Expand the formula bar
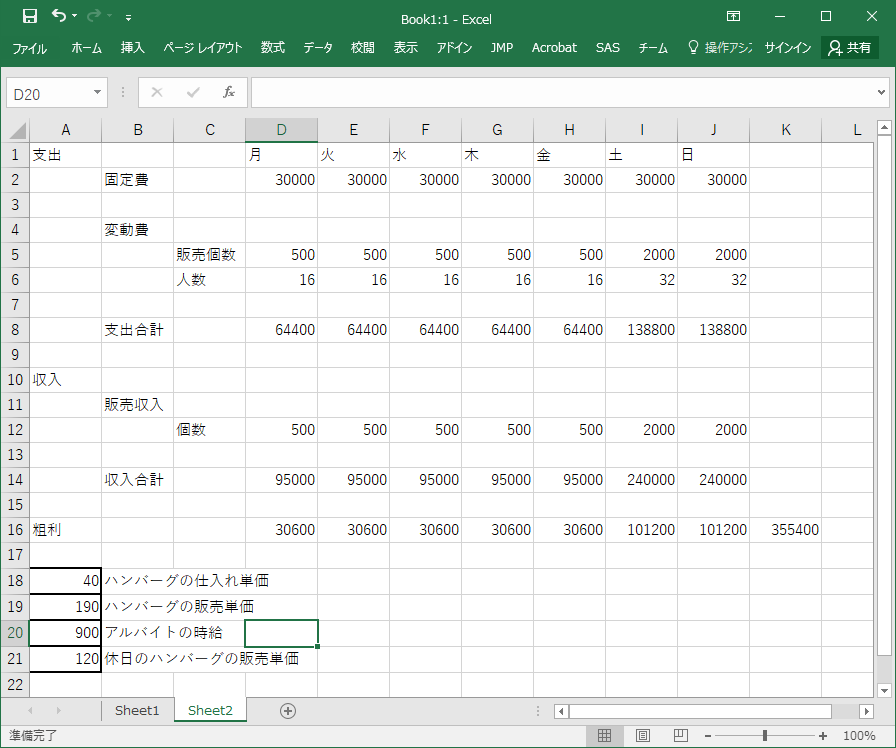 880,93
